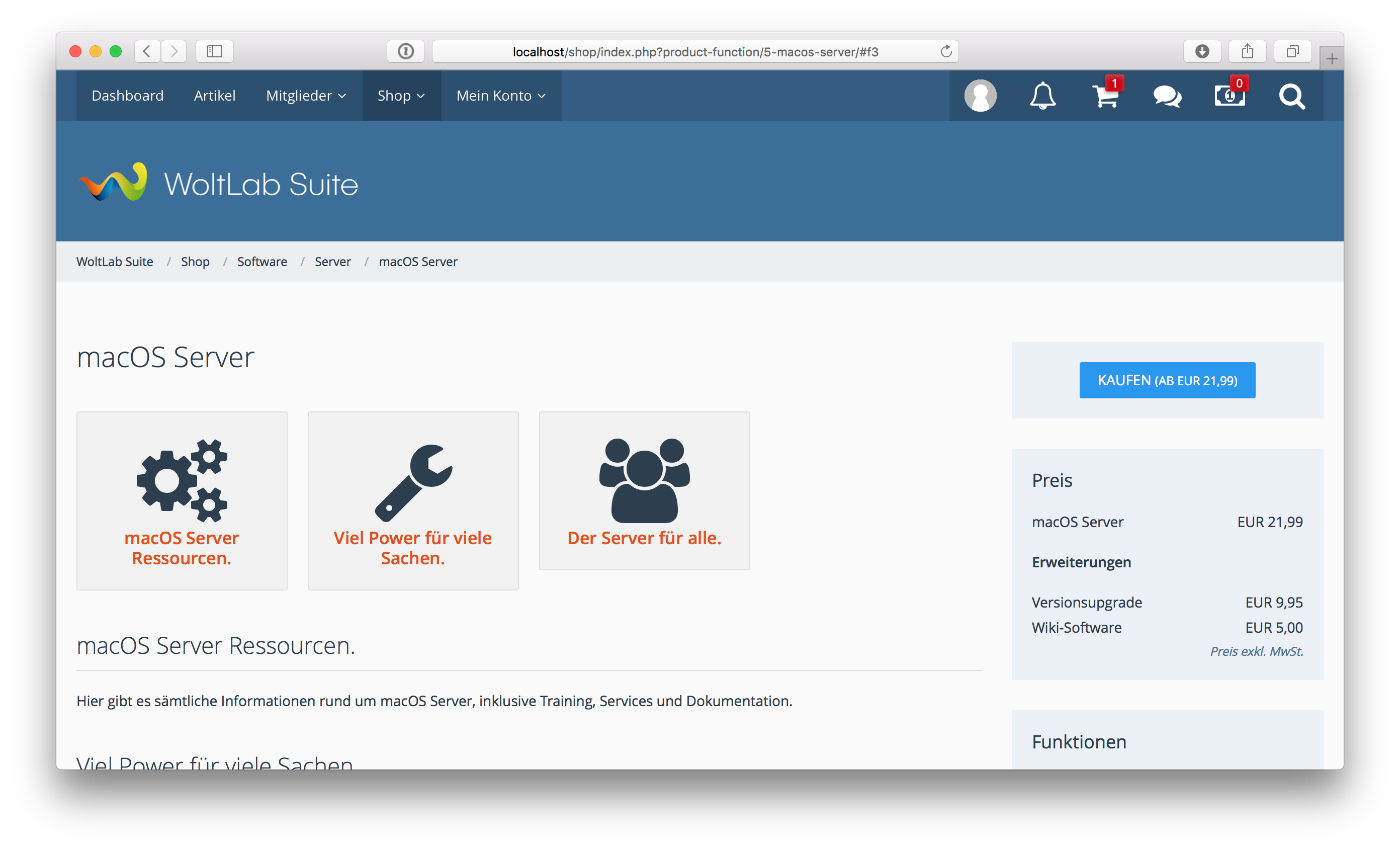Click the WoltLab Suite logo
Screen dimensions: 1400x850
[x=218, y=184]
